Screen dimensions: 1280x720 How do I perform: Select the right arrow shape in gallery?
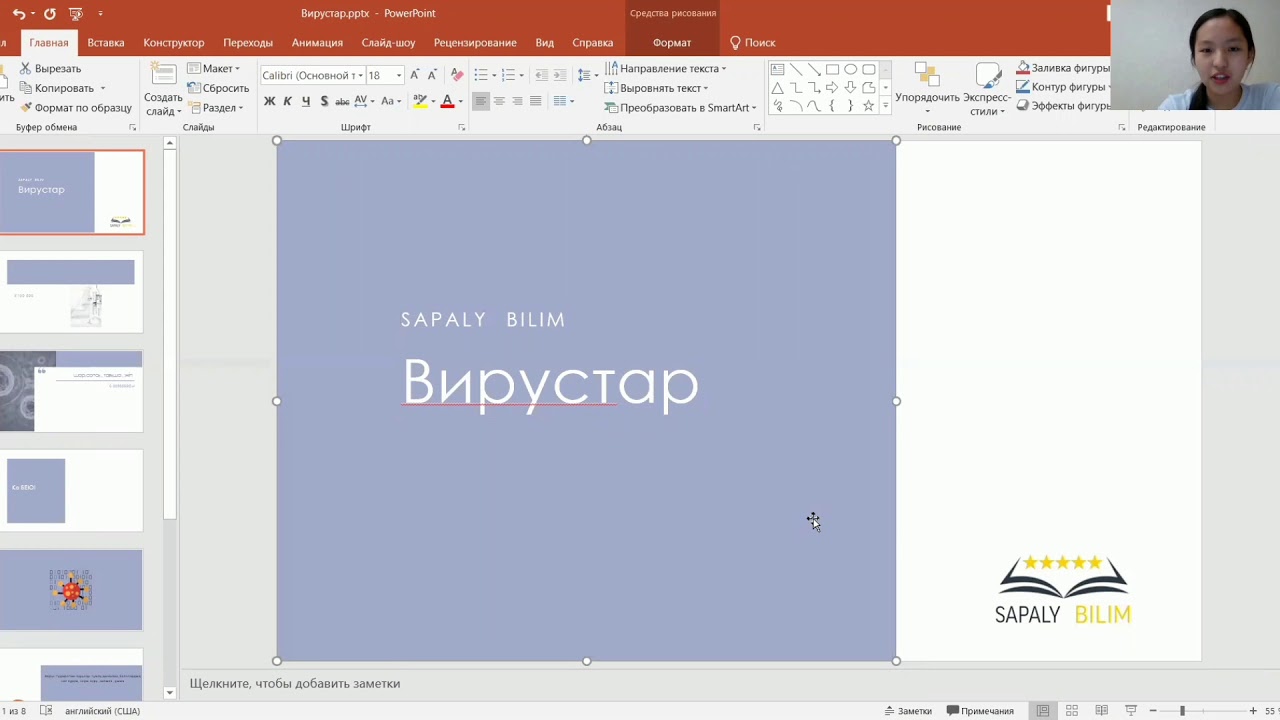832,88
